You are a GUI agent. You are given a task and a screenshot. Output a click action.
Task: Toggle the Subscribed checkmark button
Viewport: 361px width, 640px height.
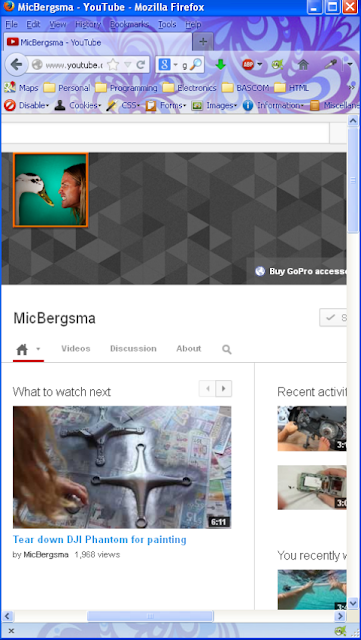tap(333, 318)
